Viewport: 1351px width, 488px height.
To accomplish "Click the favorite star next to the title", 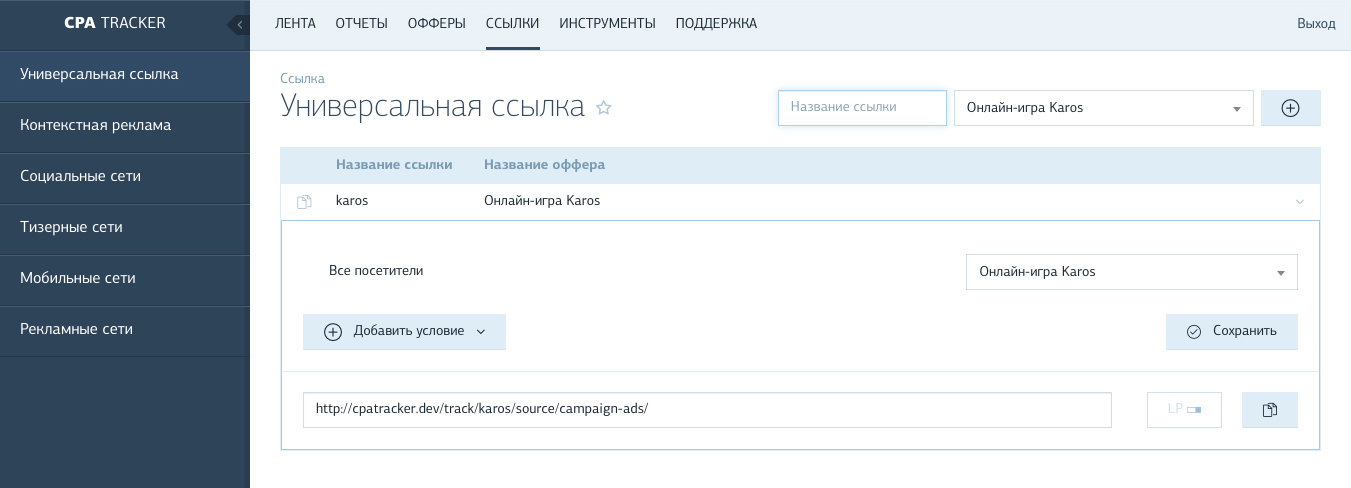I will [603, 108].
